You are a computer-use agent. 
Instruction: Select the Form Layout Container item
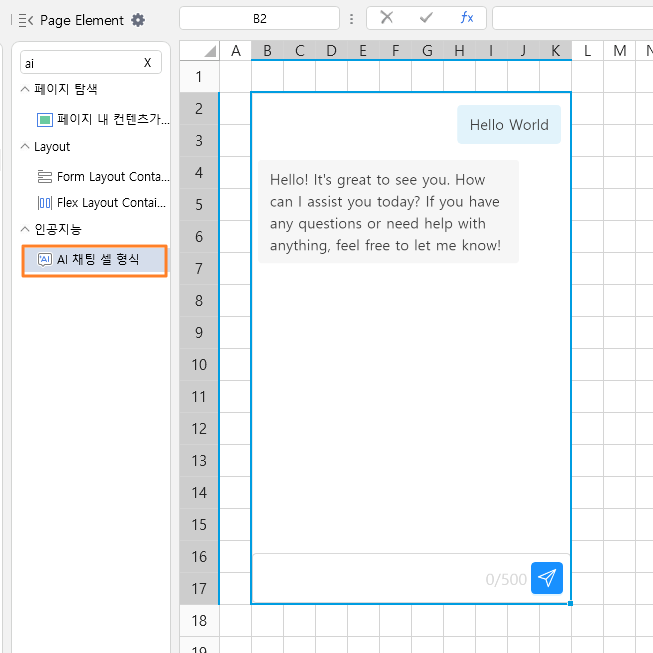point(103,177)
